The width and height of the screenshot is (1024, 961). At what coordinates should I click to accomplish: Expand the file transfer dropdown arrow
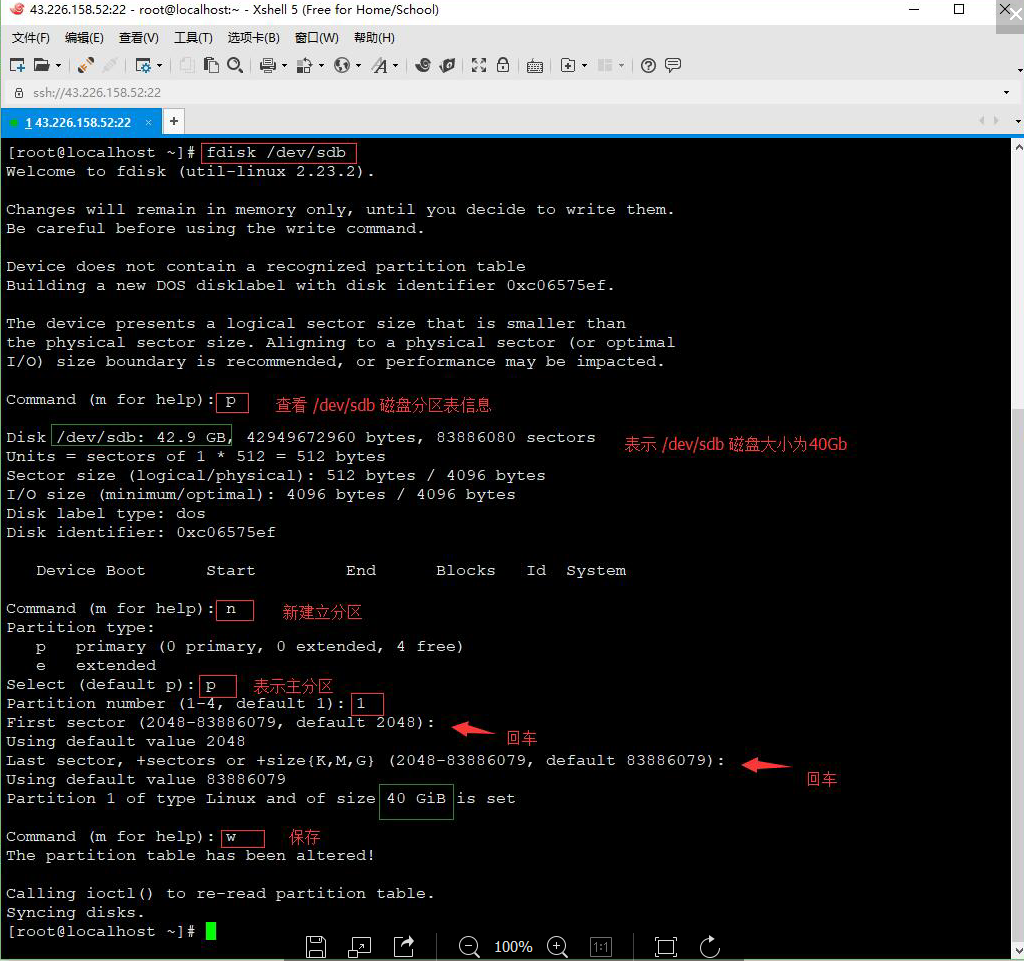pyautogui.click(x=321, y=65)
